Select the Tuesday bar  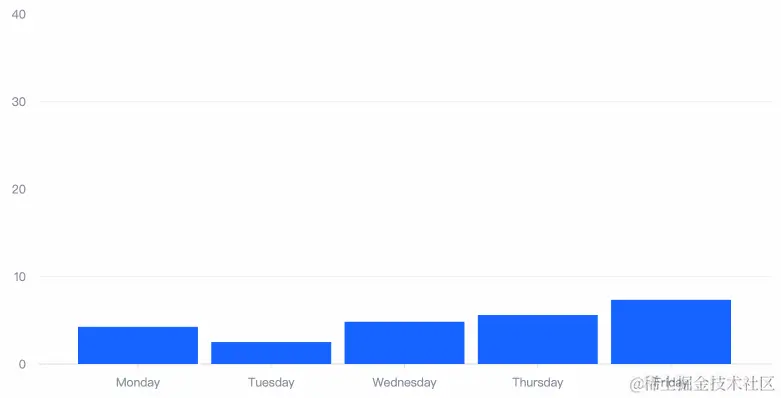pyautogui.click(x=271, y=353)
